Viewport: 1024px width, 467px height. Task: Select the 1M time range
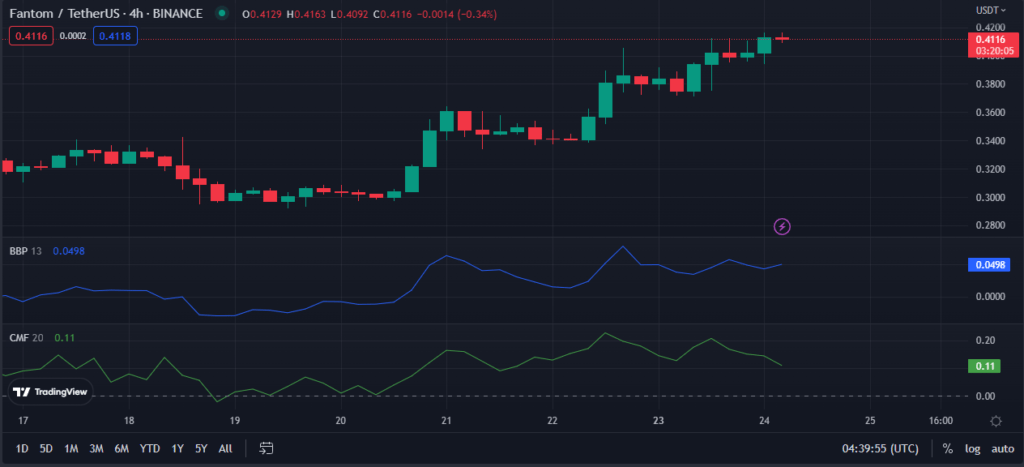pyautogui.click(x=71, y=449)
